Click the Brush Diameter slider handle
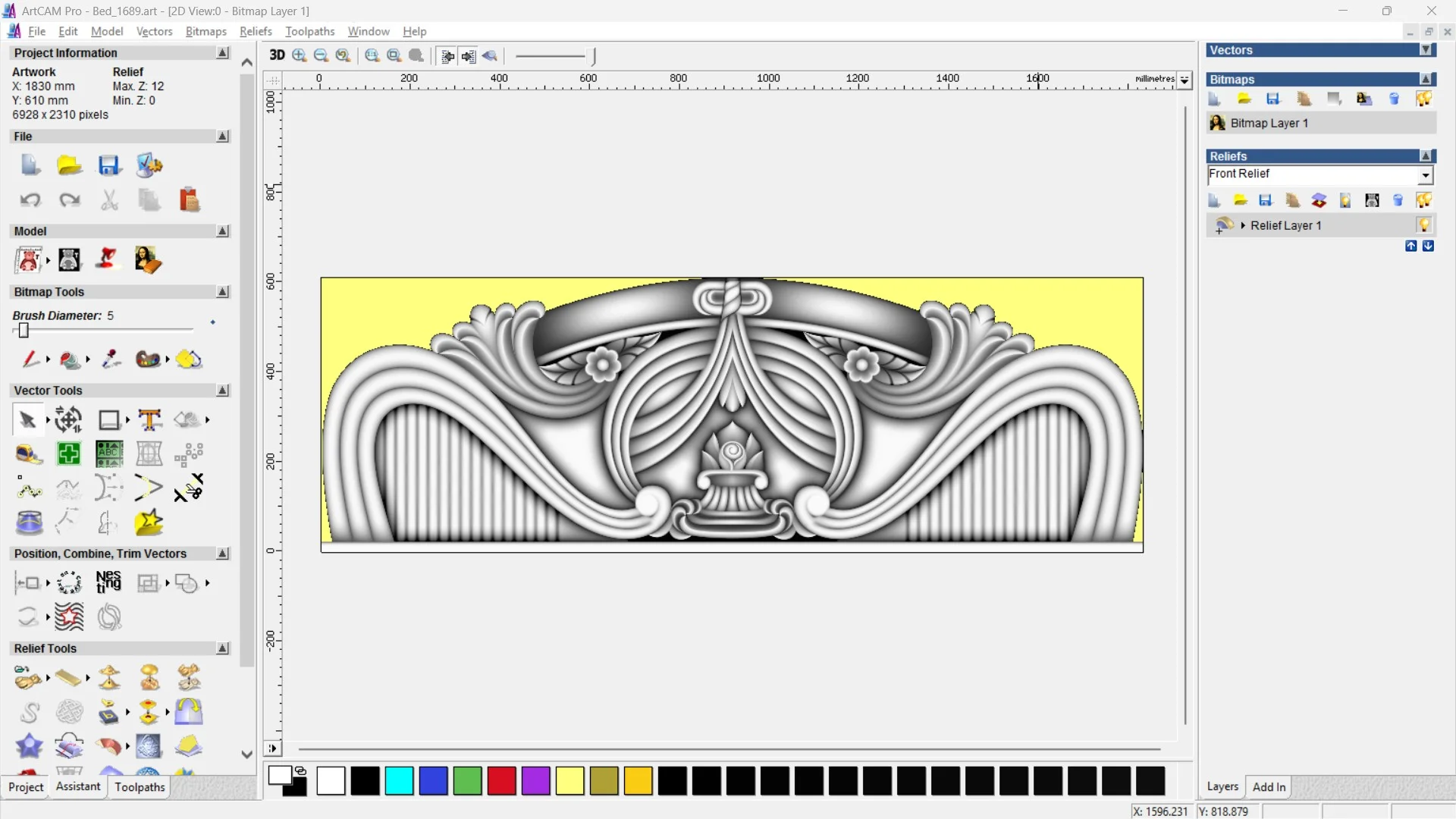 click(x=24, y=331)
